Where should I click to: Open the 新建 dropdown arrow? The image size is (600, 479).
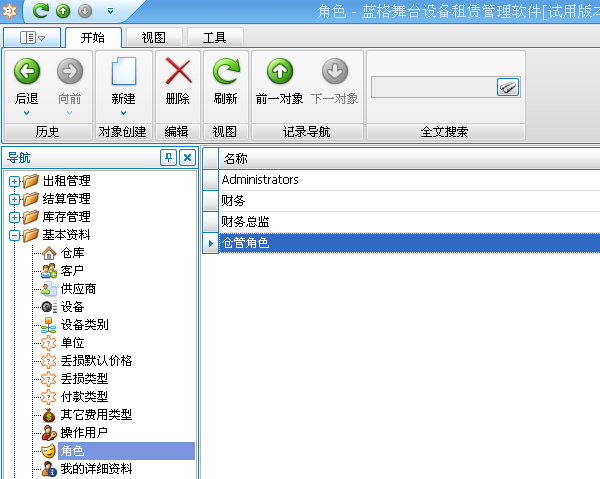click(123, 113)
